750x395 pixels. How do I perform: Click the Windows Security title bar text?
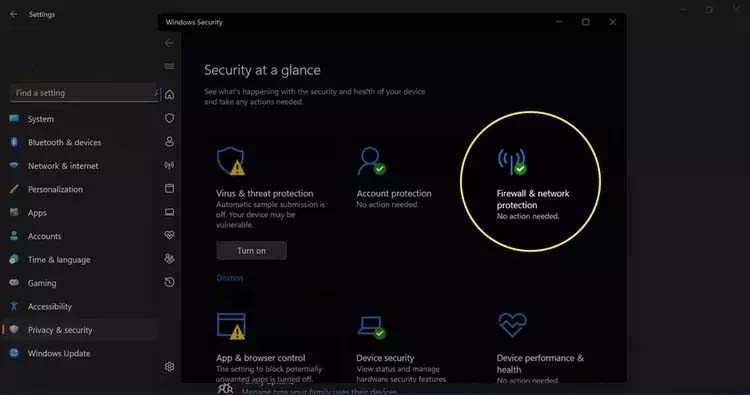point(194,22)
